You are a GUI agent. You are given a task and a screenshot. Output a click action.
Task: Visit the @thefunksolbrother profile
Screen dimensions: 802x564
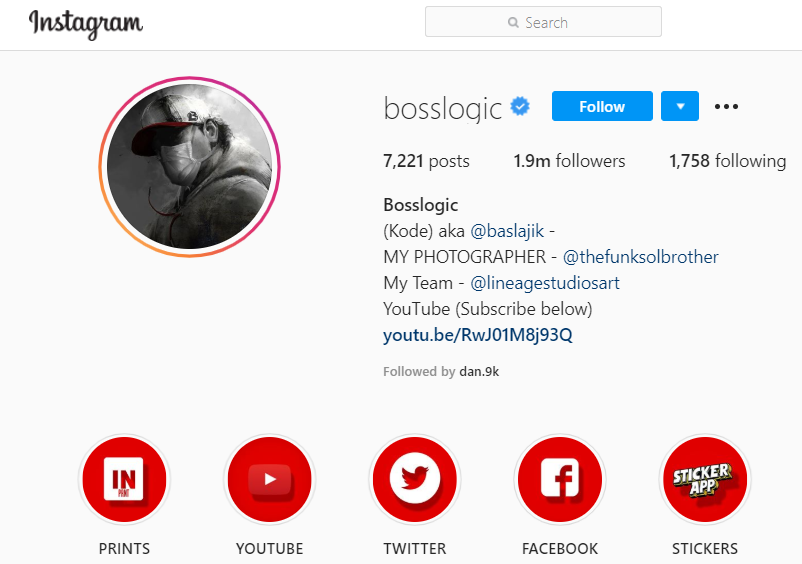pyautogui.click(x=640, y=257)
